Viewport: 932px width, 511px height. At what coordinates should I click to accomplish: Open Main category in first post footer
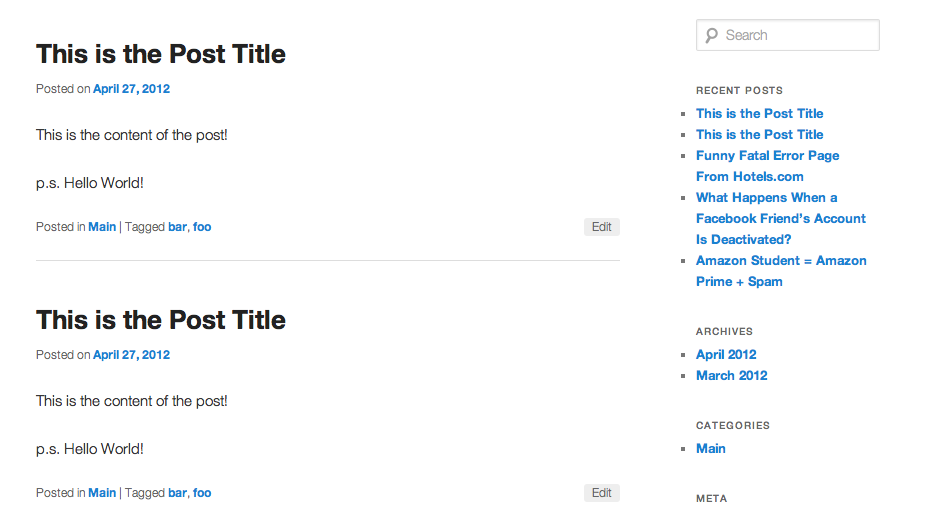click(x=102, y=227)
